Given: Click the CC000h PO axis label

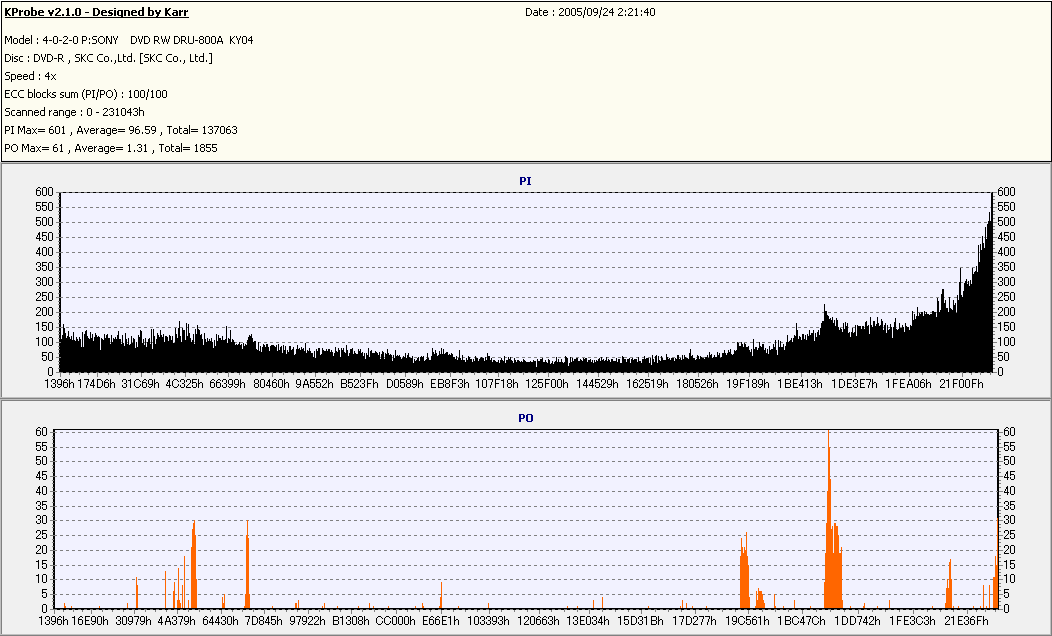Looking at the screenshot, I should [396, 621].
